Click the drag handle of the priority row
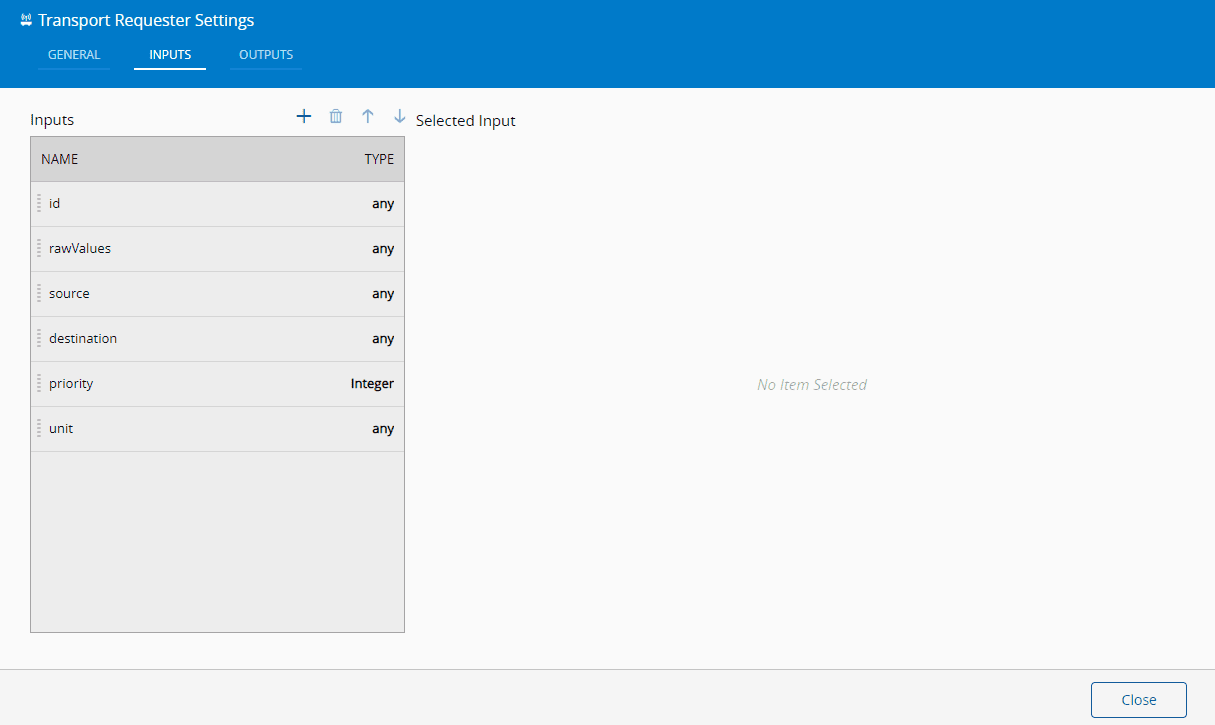Image resolution: width=1215 pixels, height=725 pixels. [39, 384]
